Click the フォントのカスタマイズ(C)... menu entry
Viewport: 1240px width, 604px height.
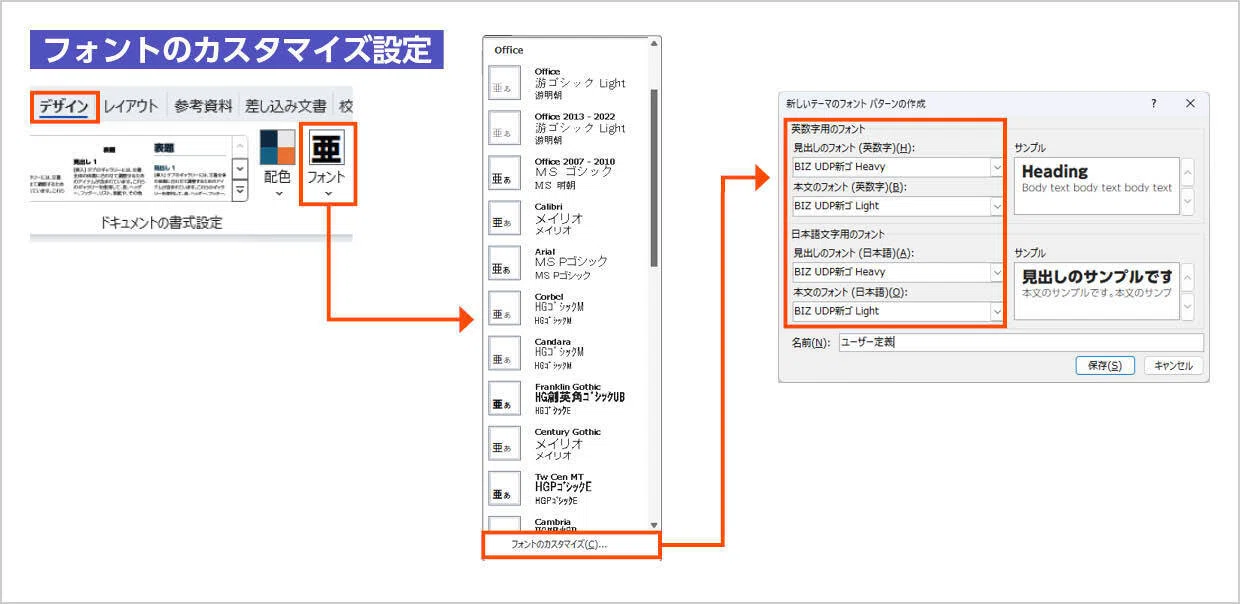coord(571,545)
